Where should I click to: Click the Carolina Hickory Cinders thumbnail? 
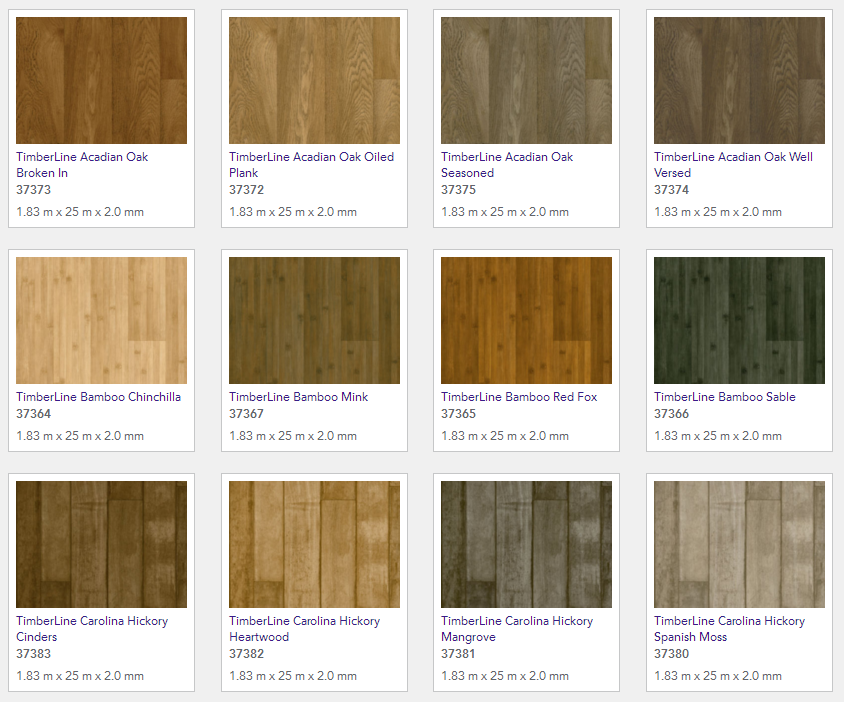[x=101, y=544]
